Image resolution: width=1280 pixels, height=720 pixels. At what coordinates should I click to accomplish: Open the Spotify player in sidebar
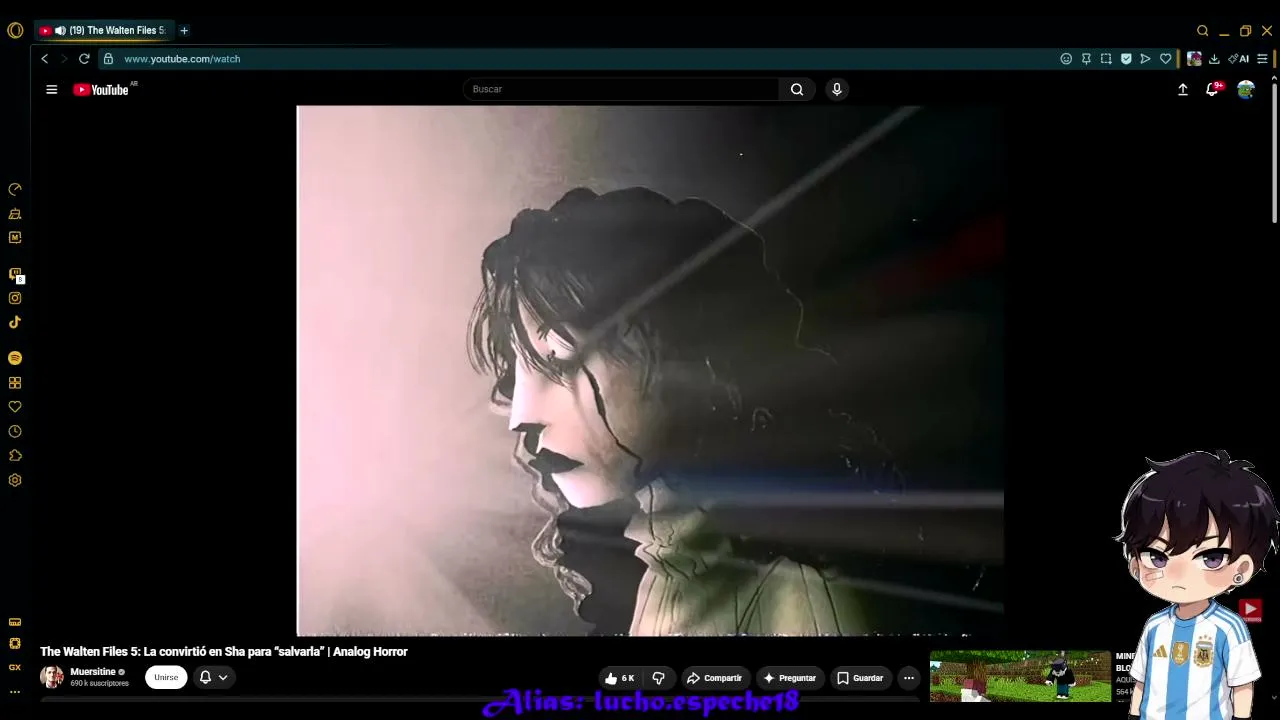tap(15, 358)
